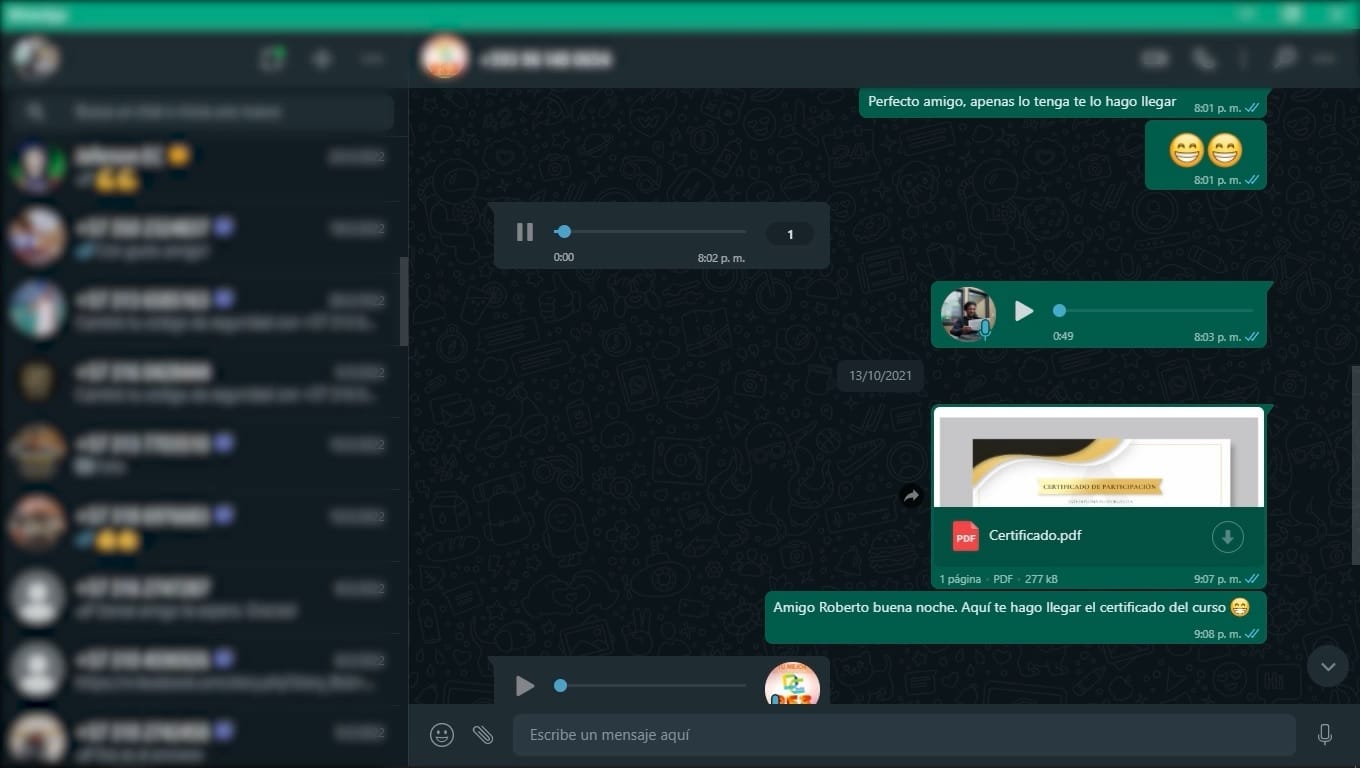Download the Certificado.pdf file

1227,537
